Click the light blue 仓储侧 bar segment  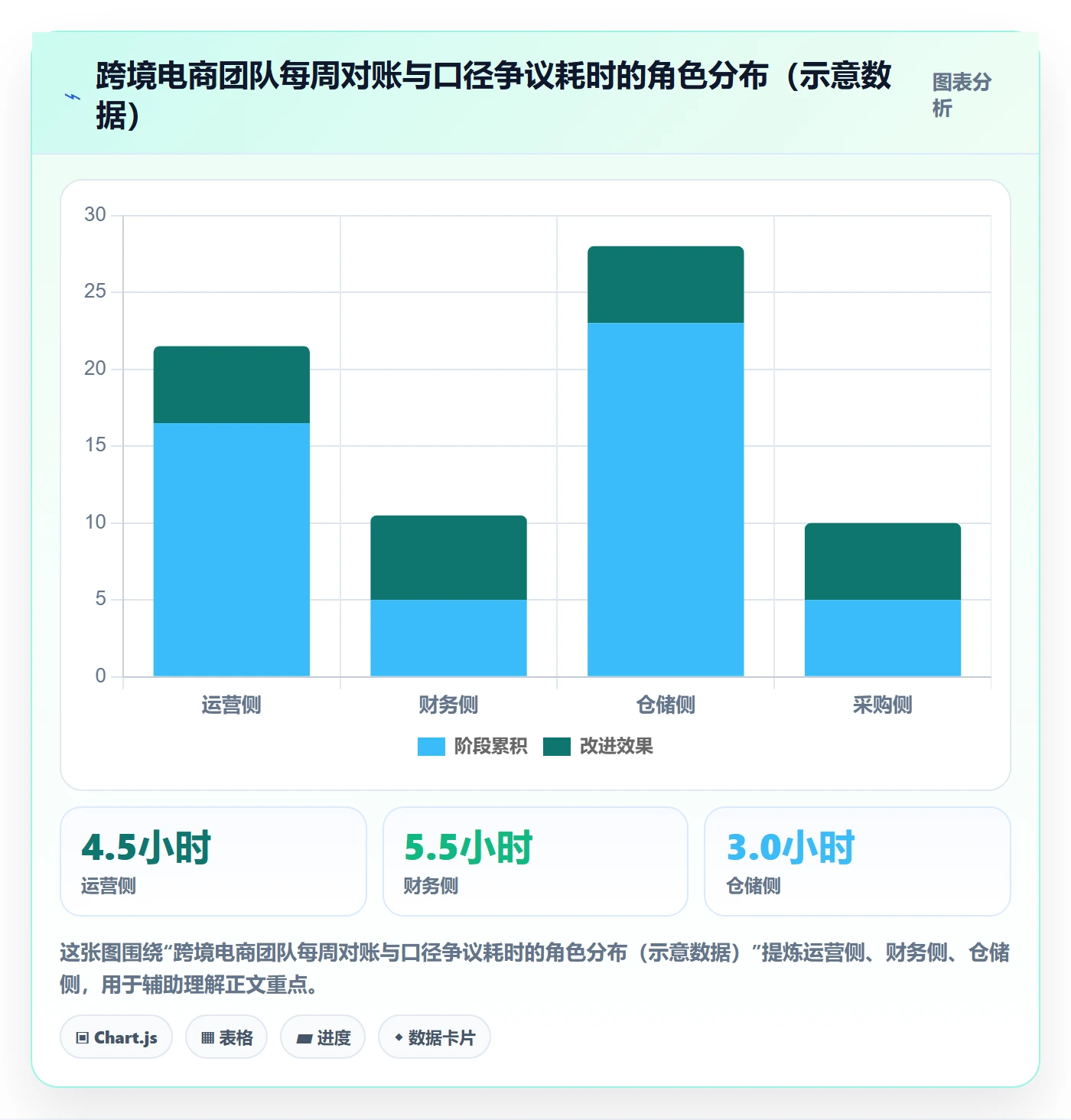coord(666,500)
